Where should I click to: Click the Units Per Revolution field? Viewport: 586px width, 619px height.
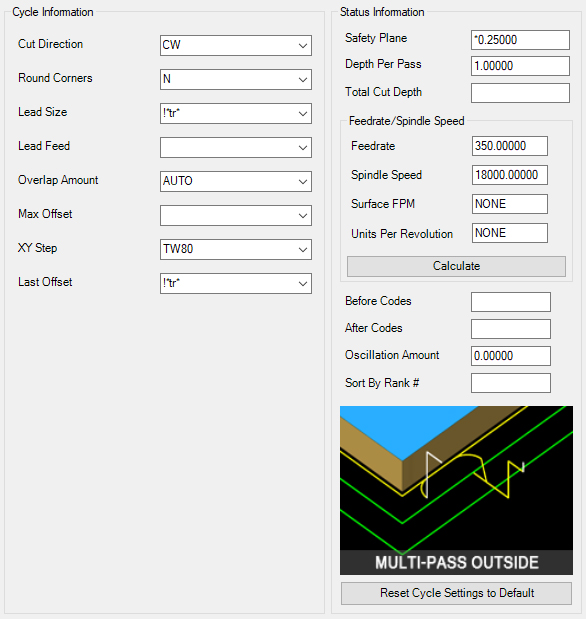[509, 233]
